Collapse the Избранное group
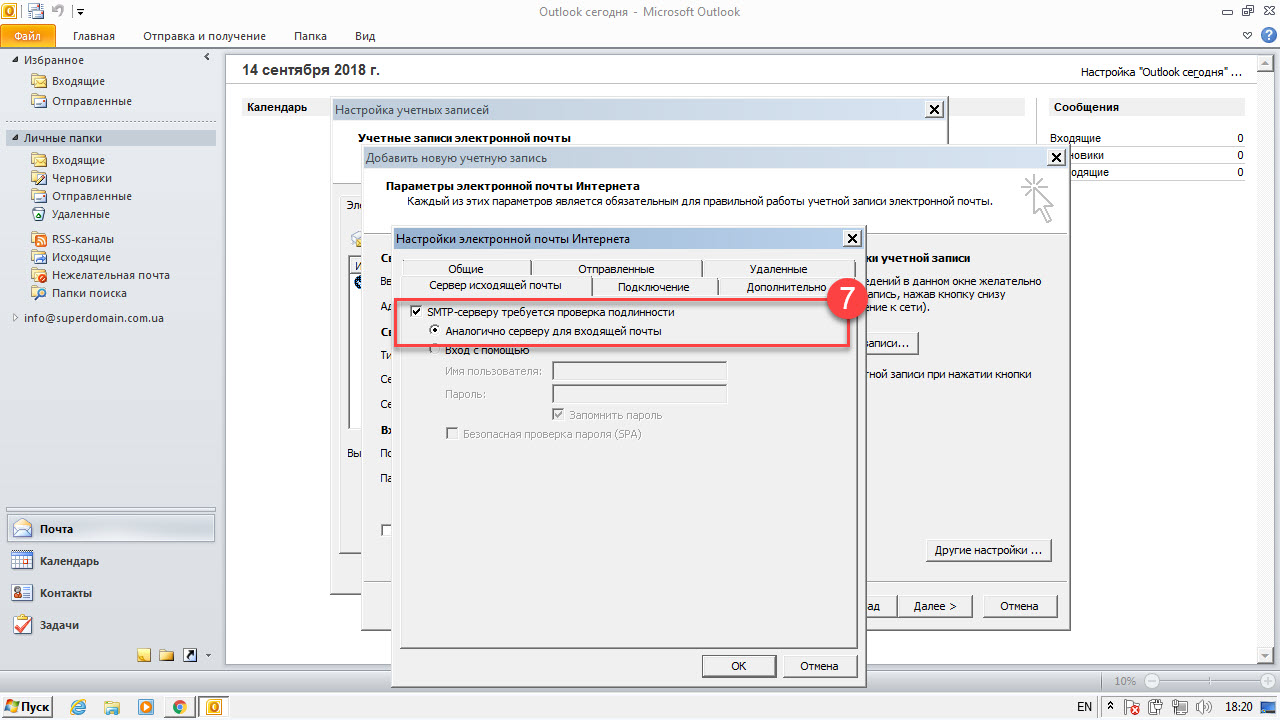1280x720 pixels. click(14, 61)
